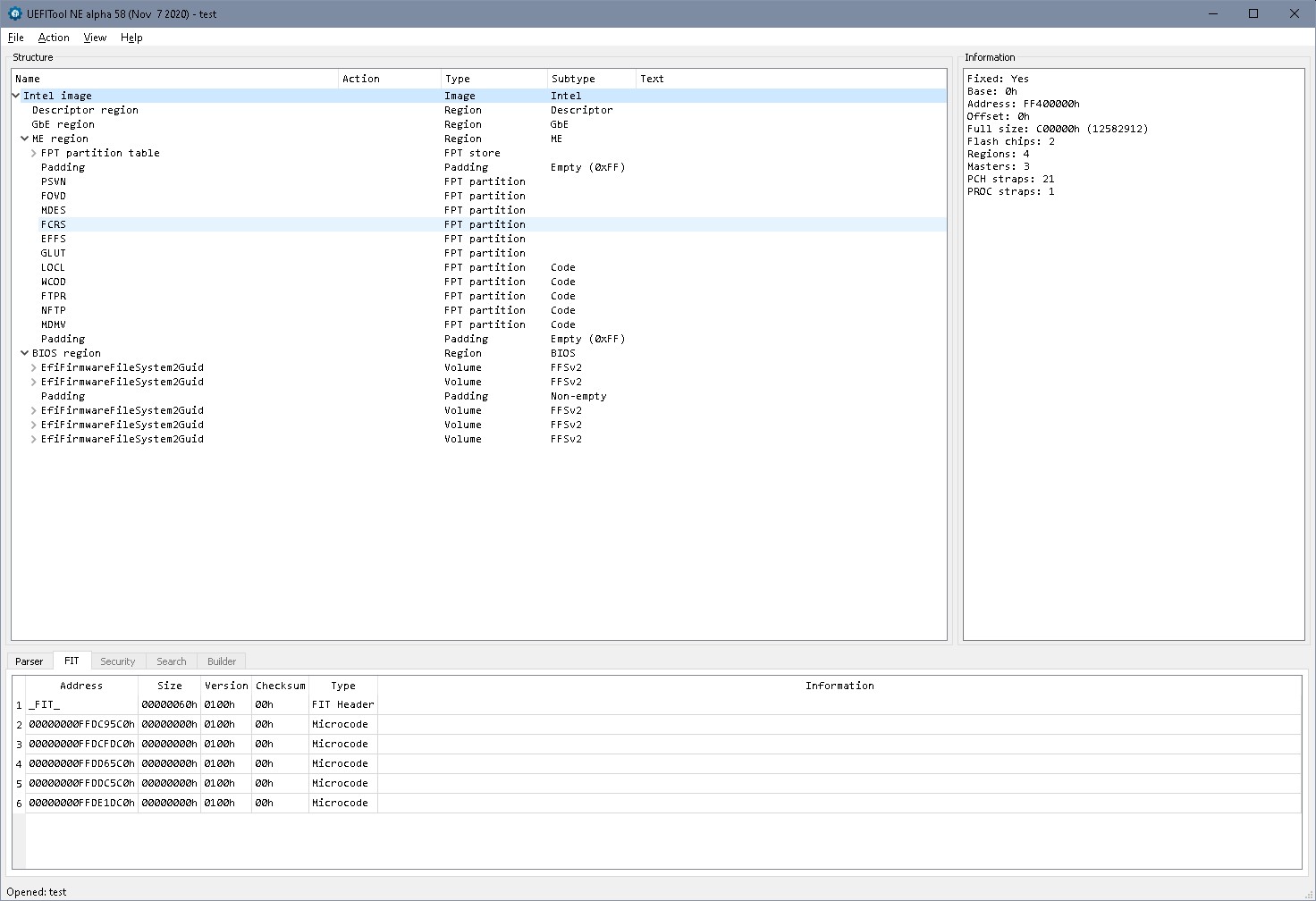
Task: Switch to the Security tab
Action: pyautogui.click(x=117, y=661)
